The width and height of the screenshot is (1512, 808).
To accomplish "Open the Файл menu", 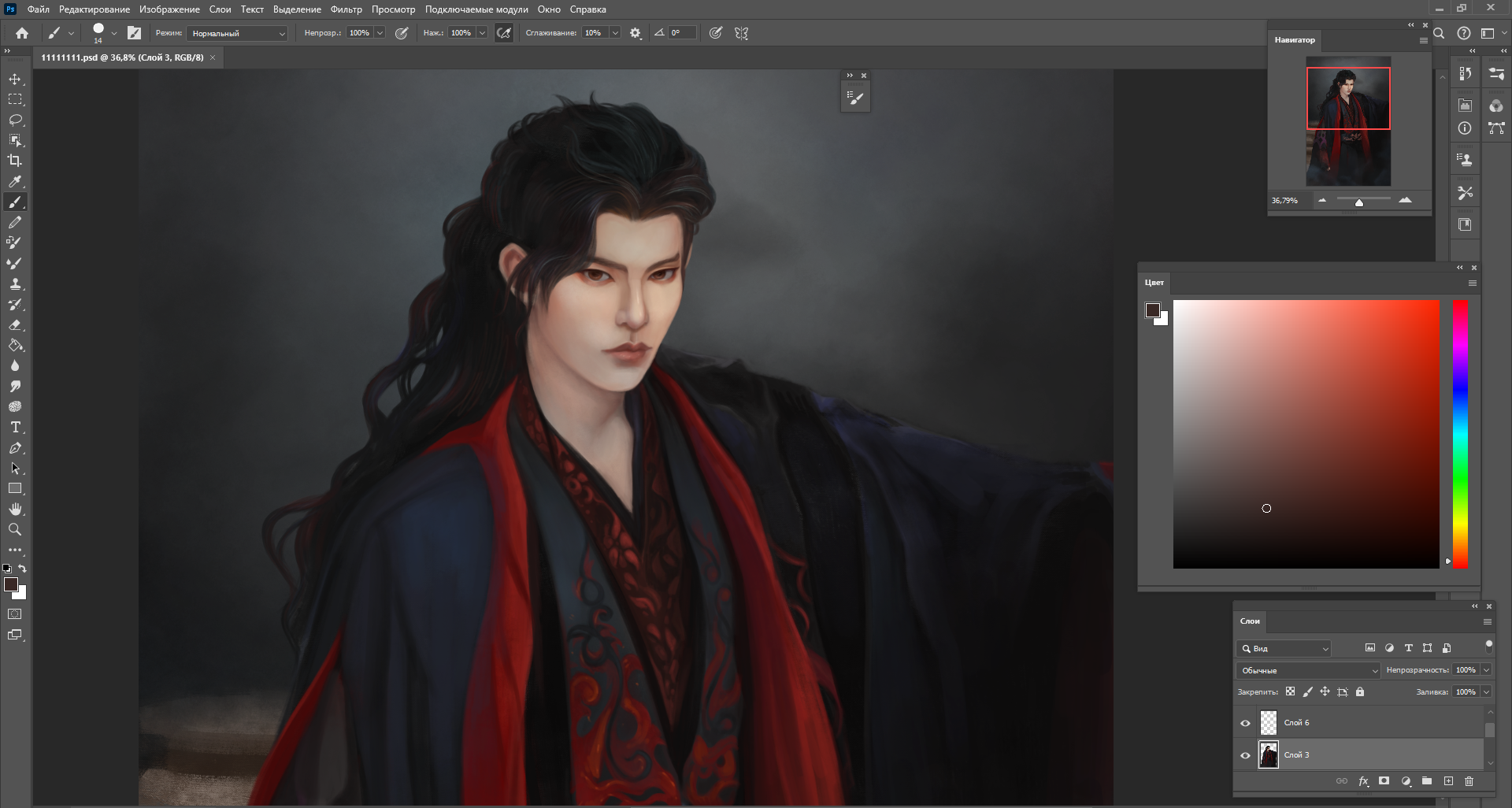I will (38, 9).
